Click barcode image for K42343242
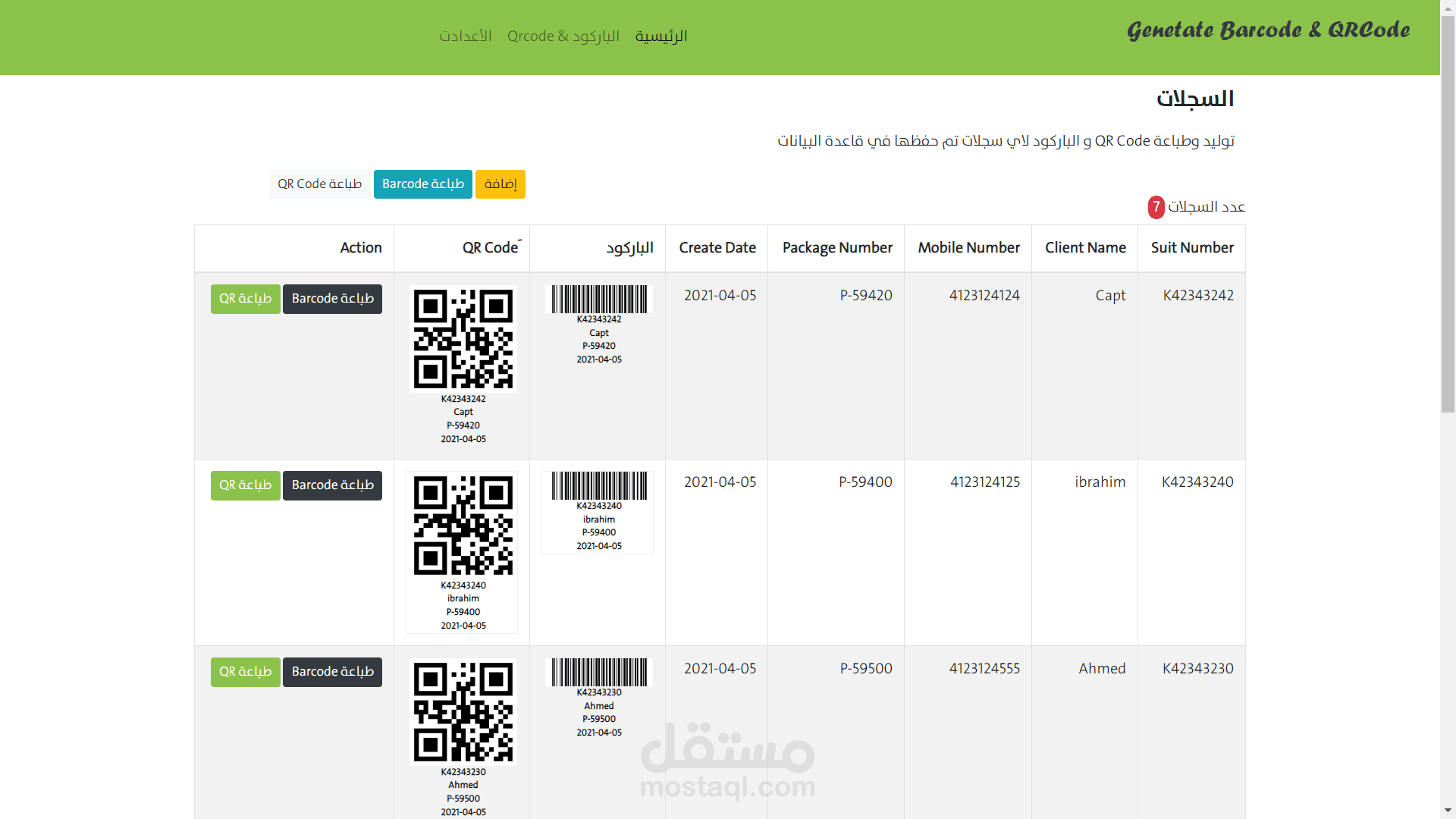Screen dimensions: 1456x819 [599, 299]
